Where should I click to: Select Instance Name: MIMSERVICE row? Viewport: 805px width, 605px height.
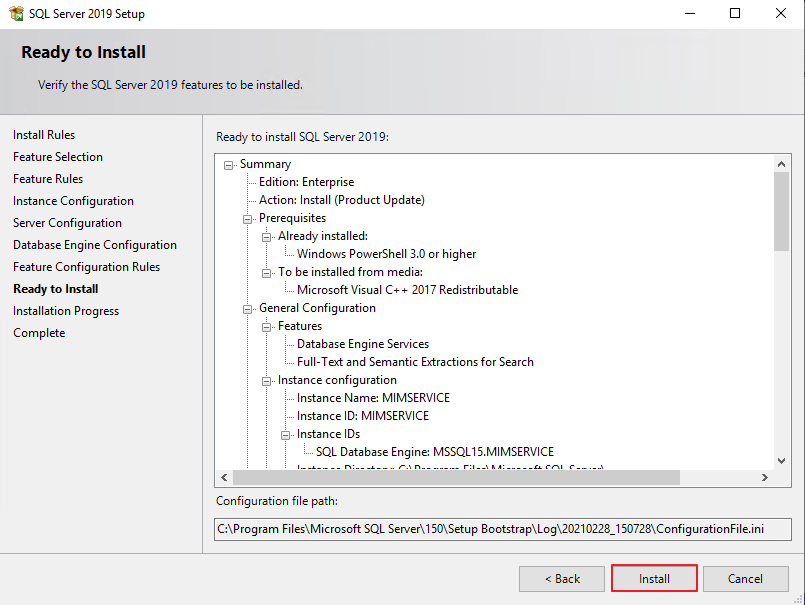point(373,398)
